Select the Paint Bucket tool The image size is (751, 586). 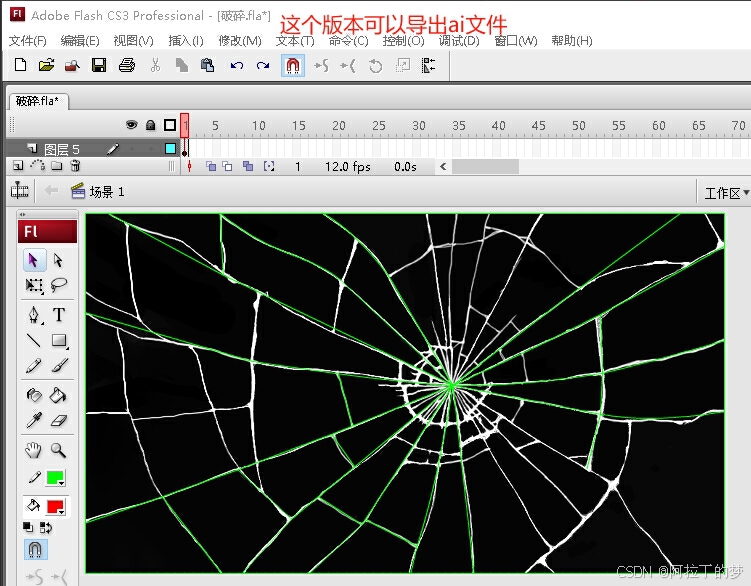pos(58,395)
